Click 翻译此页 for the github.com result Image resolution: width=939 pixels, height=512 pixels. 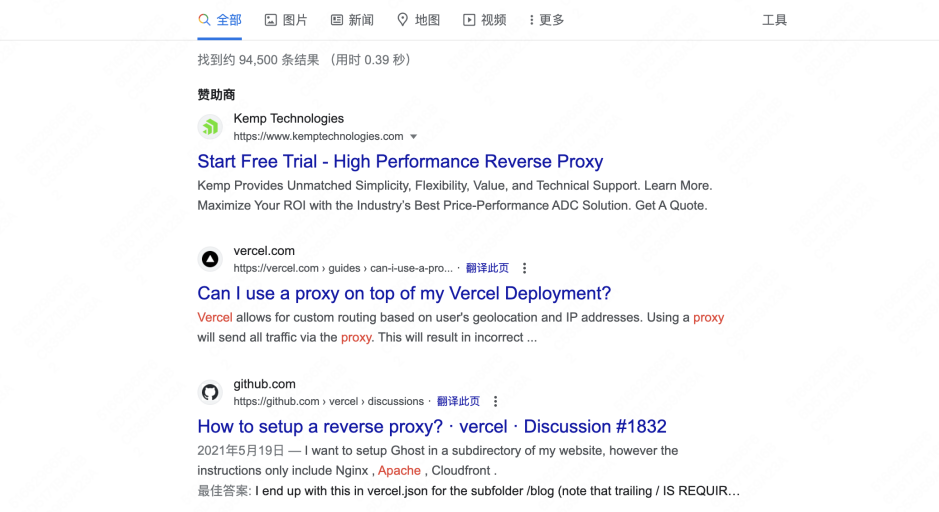(458, 401)
